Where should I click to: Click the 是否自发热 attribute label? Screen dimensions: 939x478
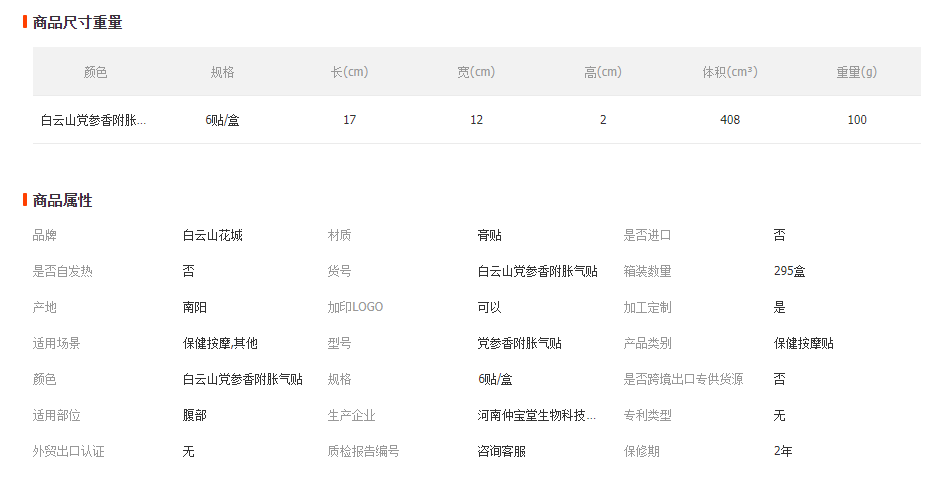[x=62, y=271]
